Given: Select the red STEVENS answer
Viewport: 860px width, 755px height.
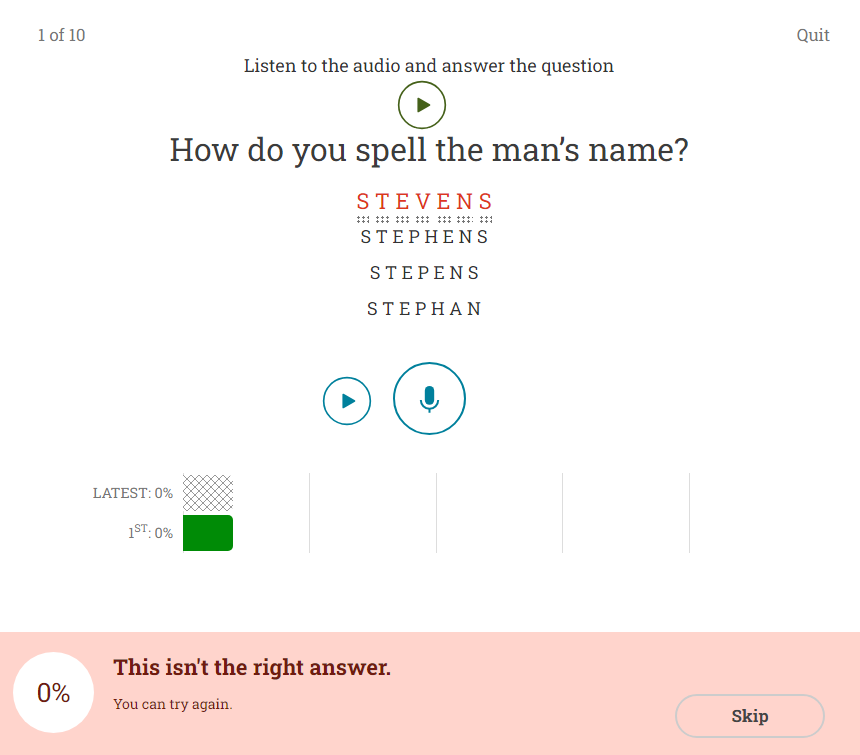Looking at the screenshot, I should (x=425, y=202).
